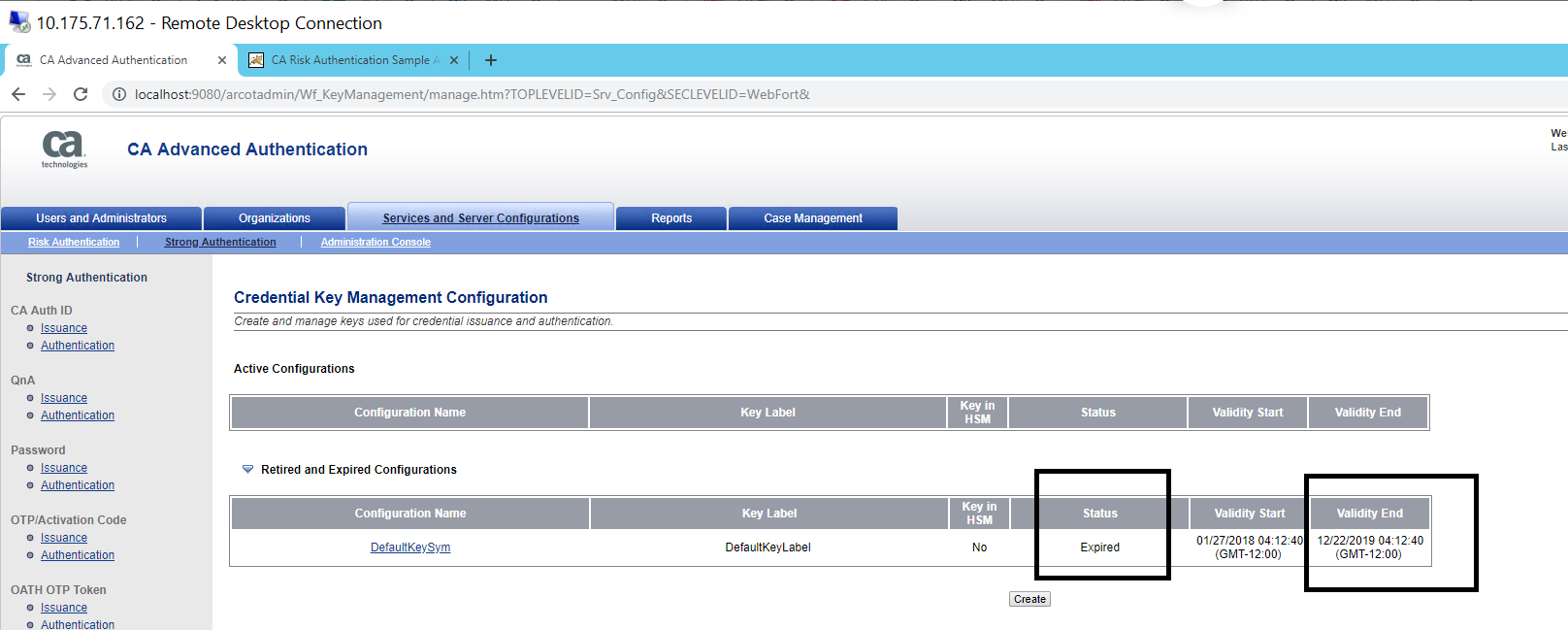This screenshot has height=630, width=1568.
Task: Open a new browser tab with the plus icon
Action: tap(491, 60)
